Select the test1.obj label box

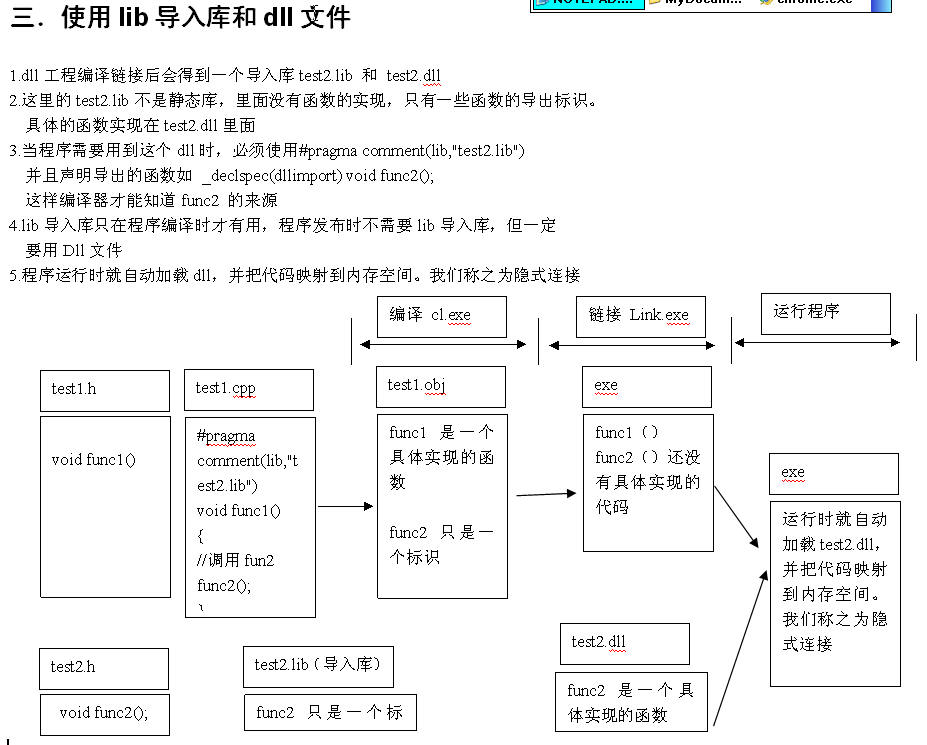(441, 387)
